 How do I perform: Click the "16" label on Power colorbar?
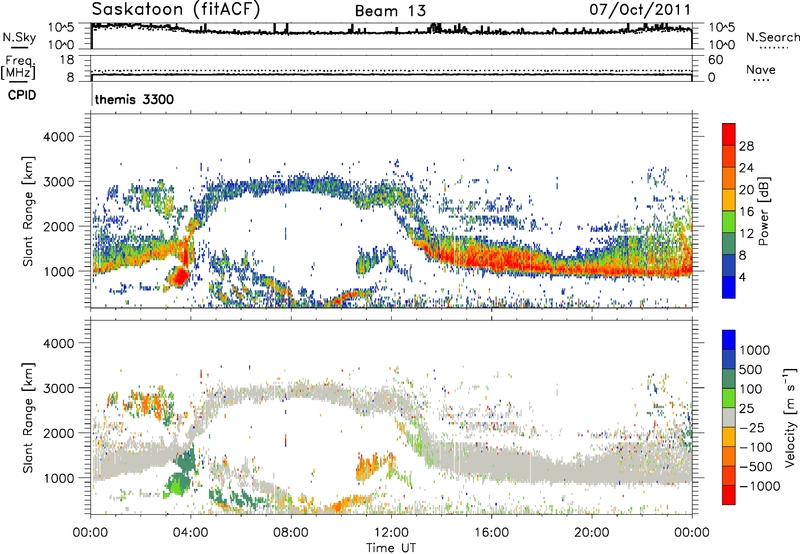[746, 212]
